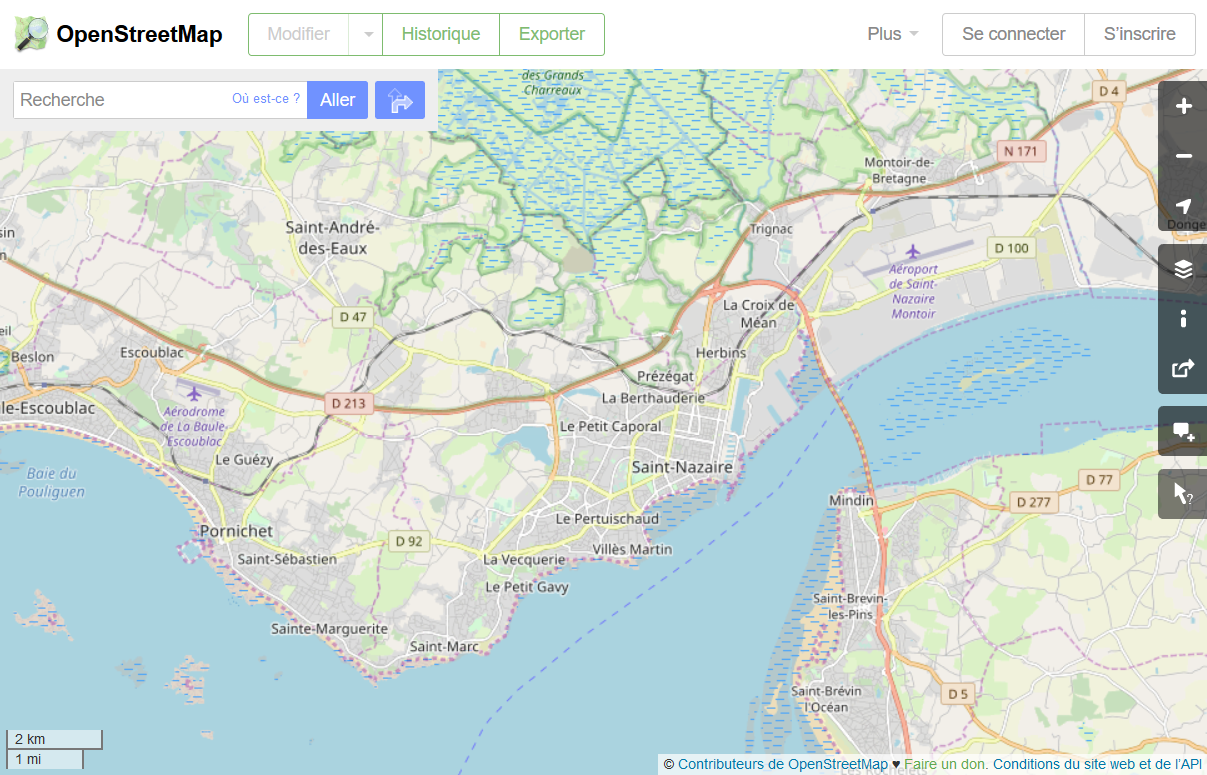Click the Mindin label
The image size is (1207, 775).
click(x=852, y=500)
